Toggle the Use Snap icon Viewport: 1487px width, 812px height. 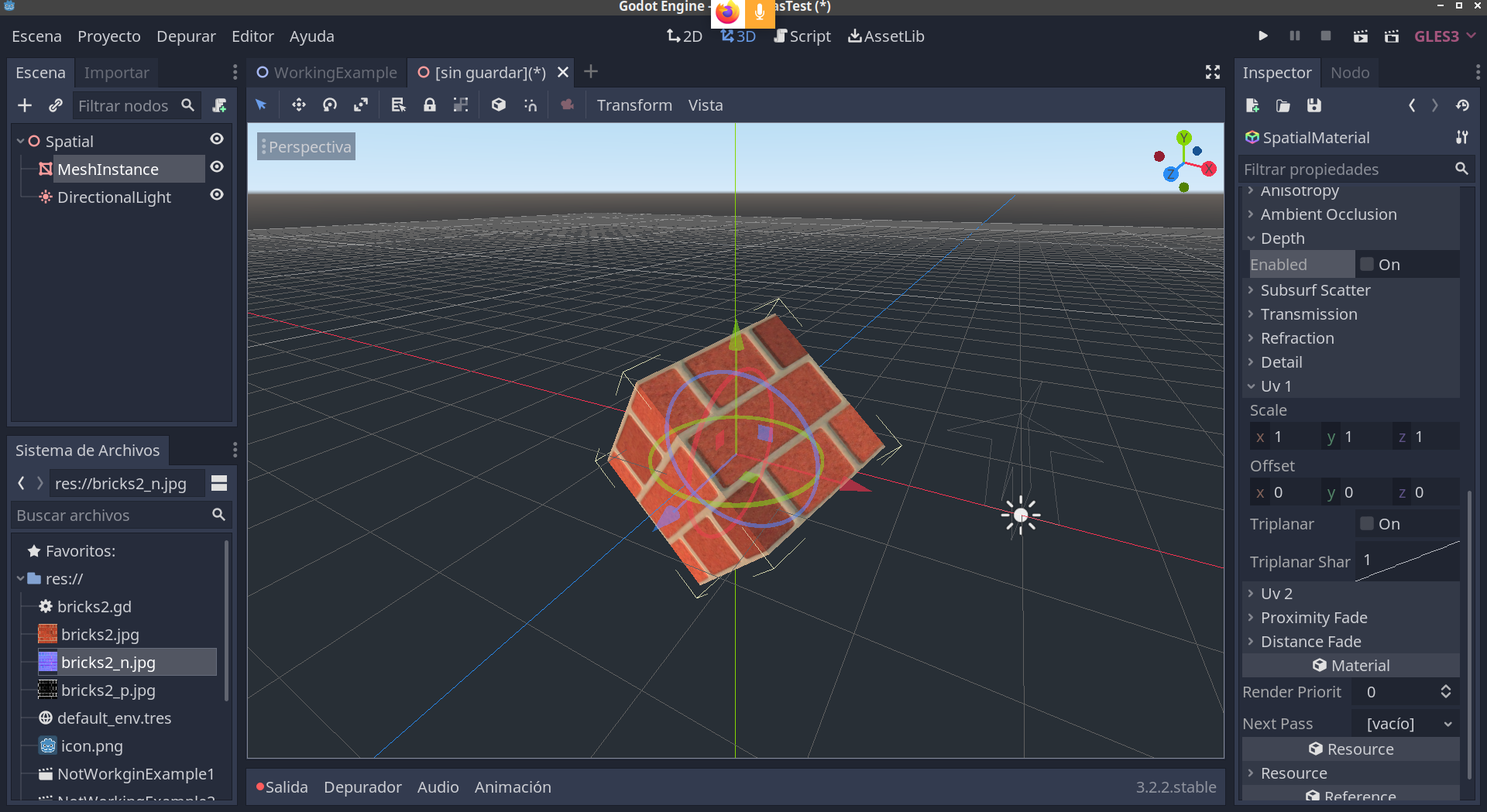(x=531, y=105)
